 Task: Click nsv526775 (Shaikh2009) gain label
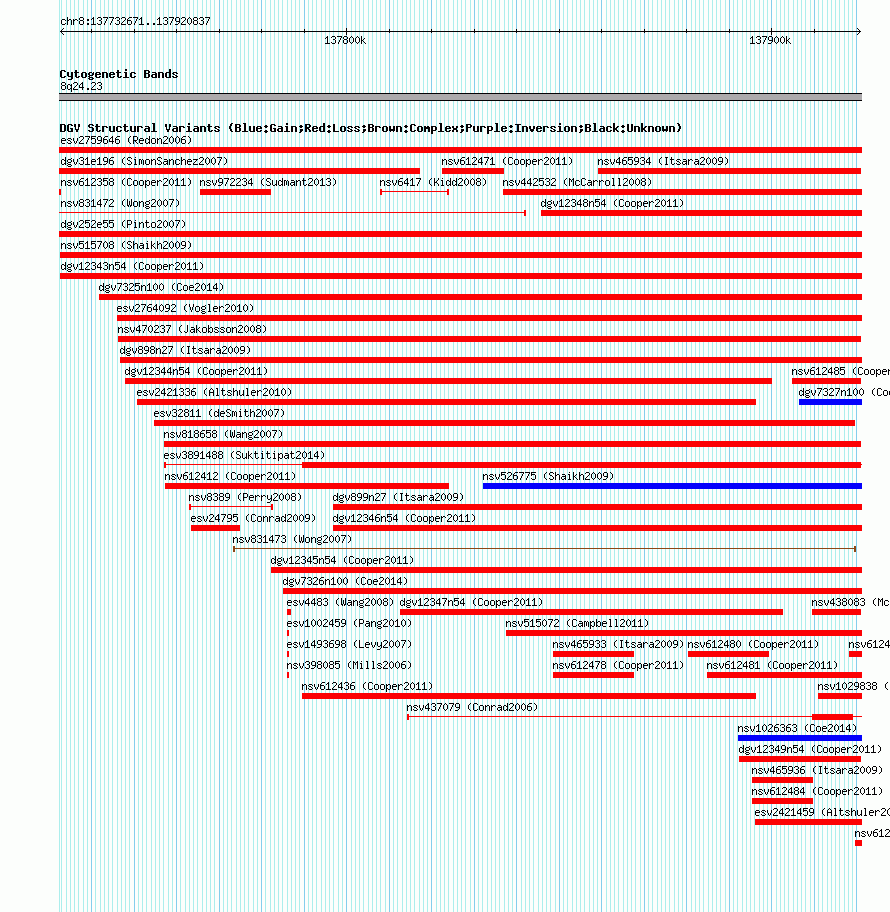coord(548,475)
